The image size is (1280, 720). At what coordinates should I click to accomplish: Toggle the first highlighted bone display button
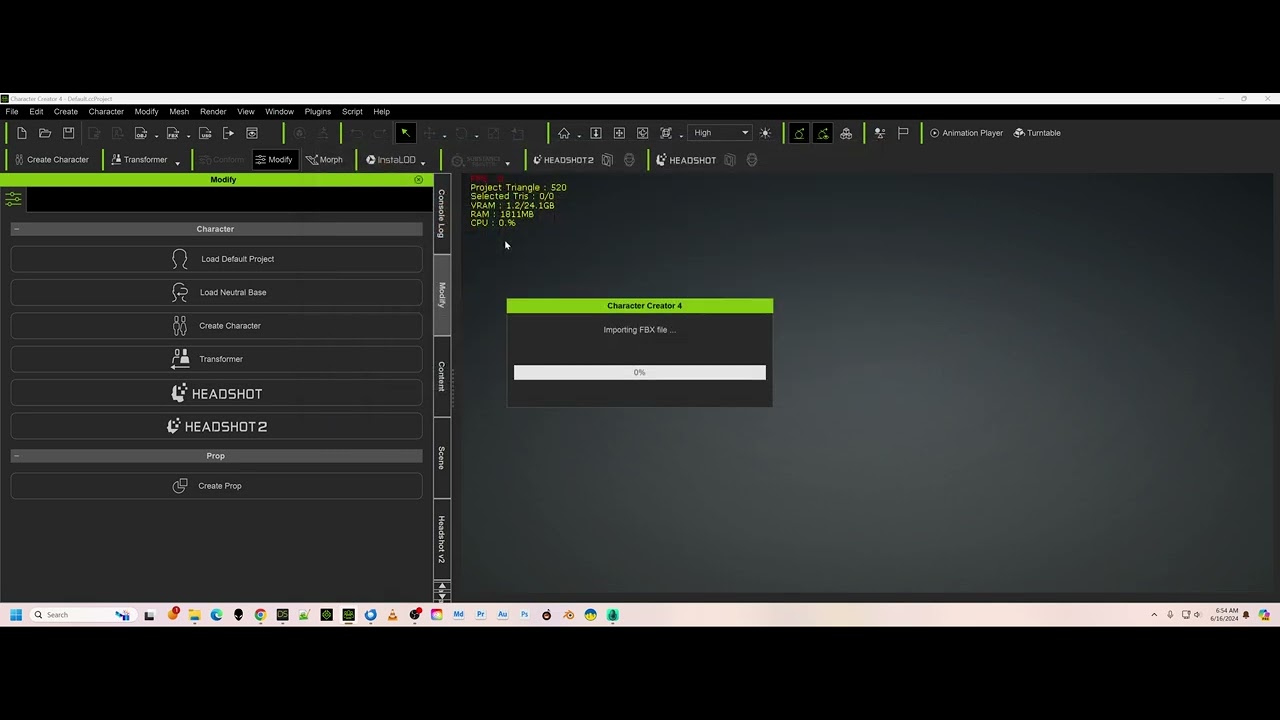pos(799,133)
